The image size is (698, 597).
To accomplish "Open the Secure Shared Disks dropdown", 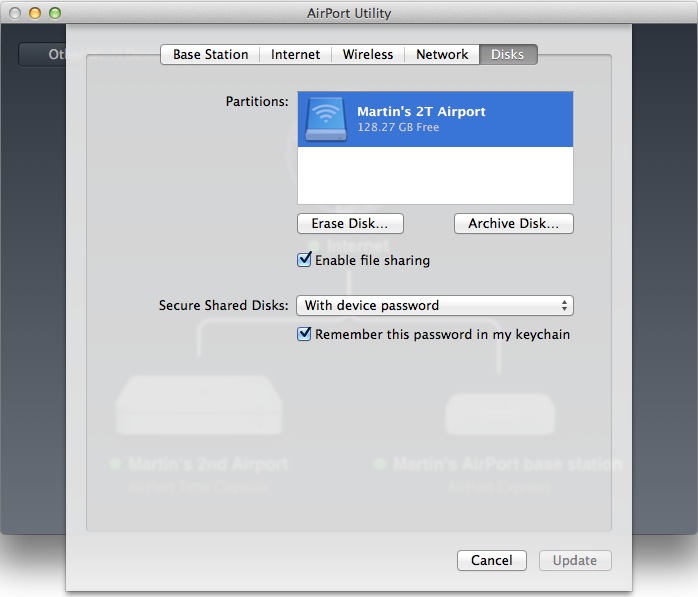I will (434, 305).
